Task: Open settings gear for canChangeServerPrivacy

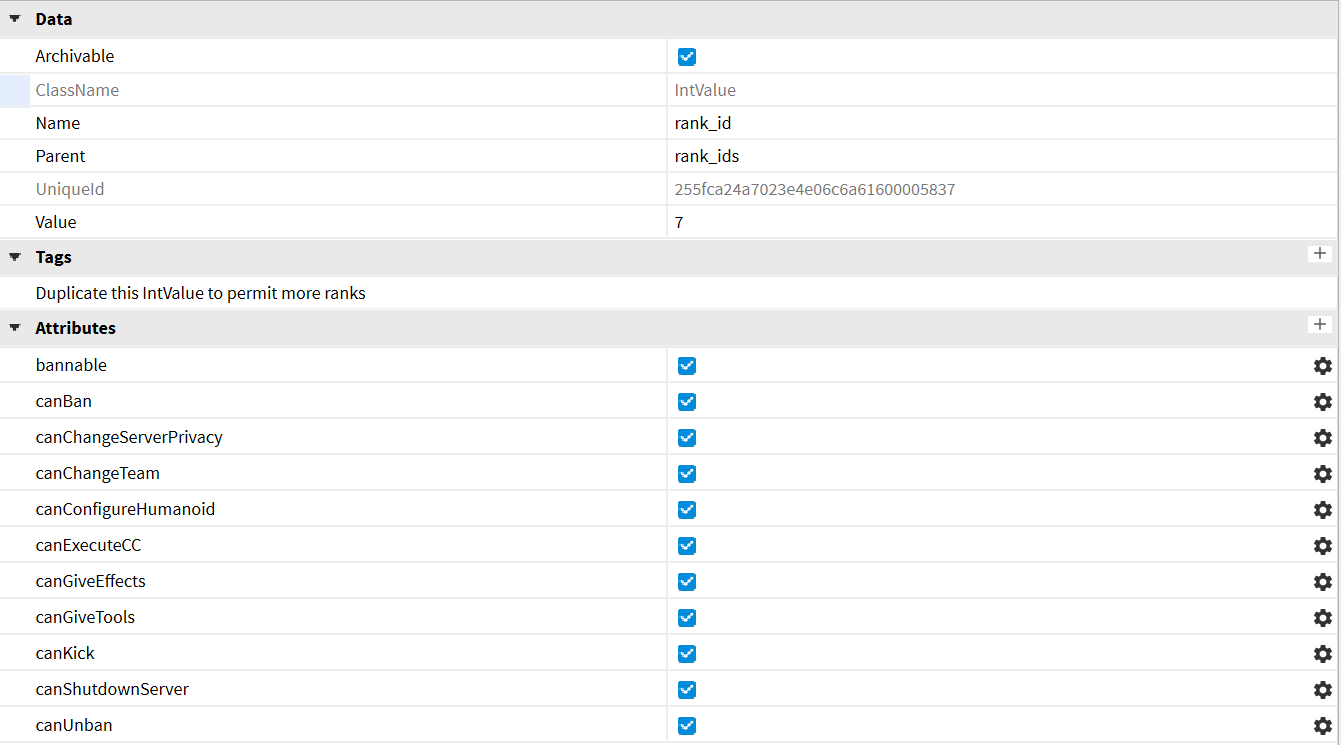Action: click(x=1322, y=437)
